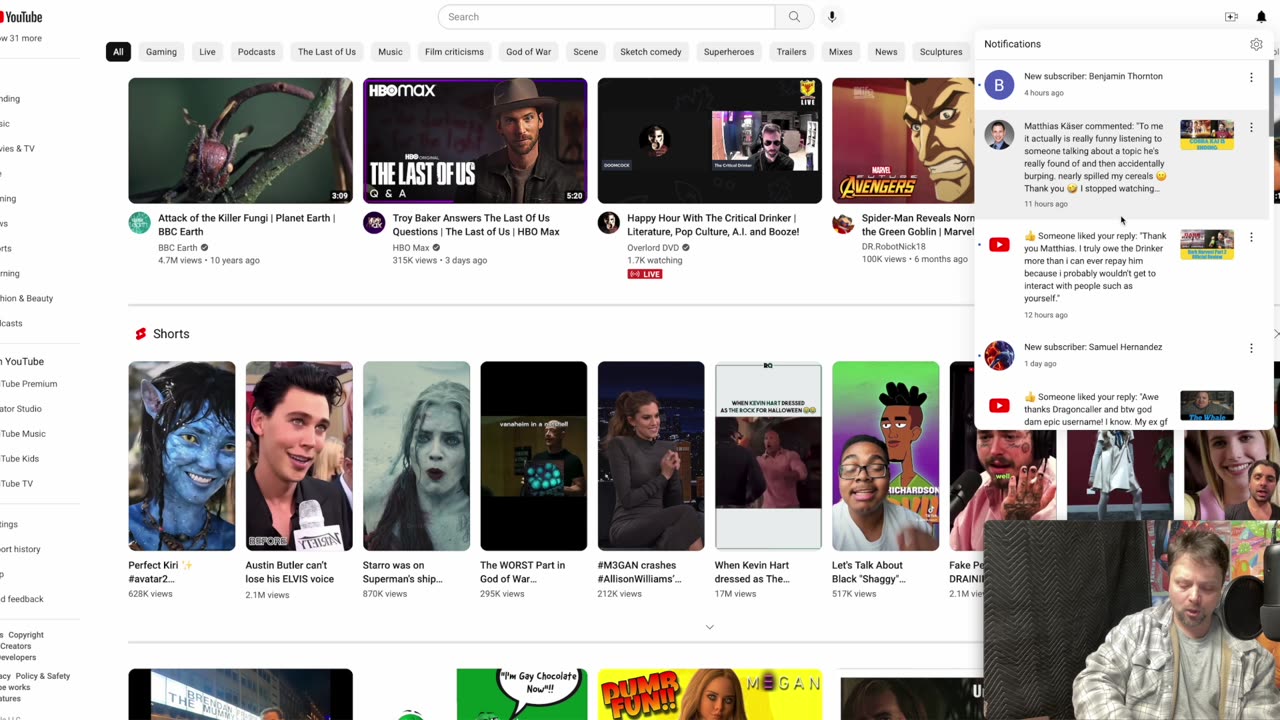Viewport: 1280px width, 720px height.
Task: Select the God of War filter chip
Action: pyautogui.click(x=528, y=52)
